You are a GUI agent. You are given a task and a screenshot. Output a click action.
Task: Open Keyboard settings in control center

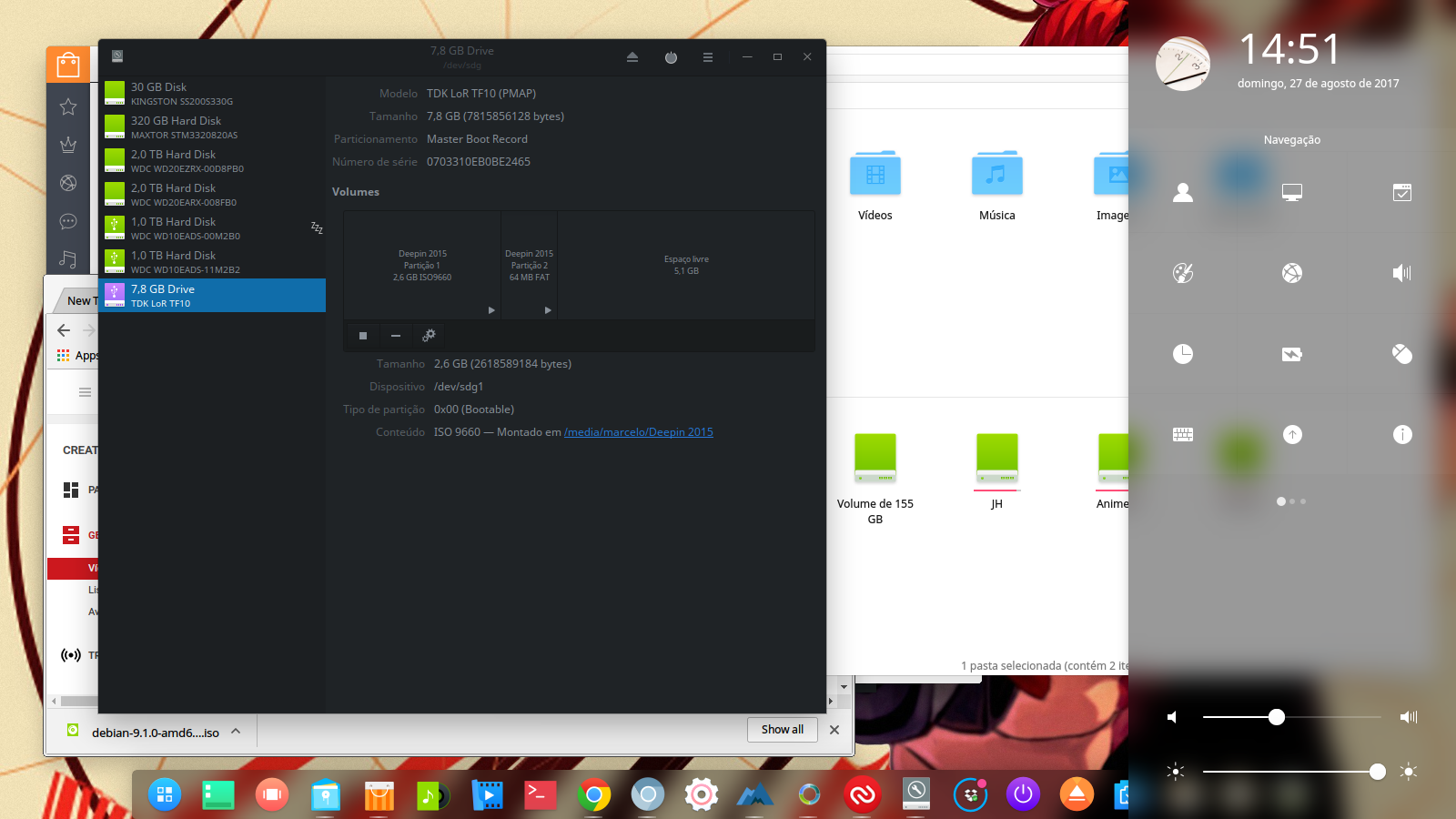(1183, 435)
